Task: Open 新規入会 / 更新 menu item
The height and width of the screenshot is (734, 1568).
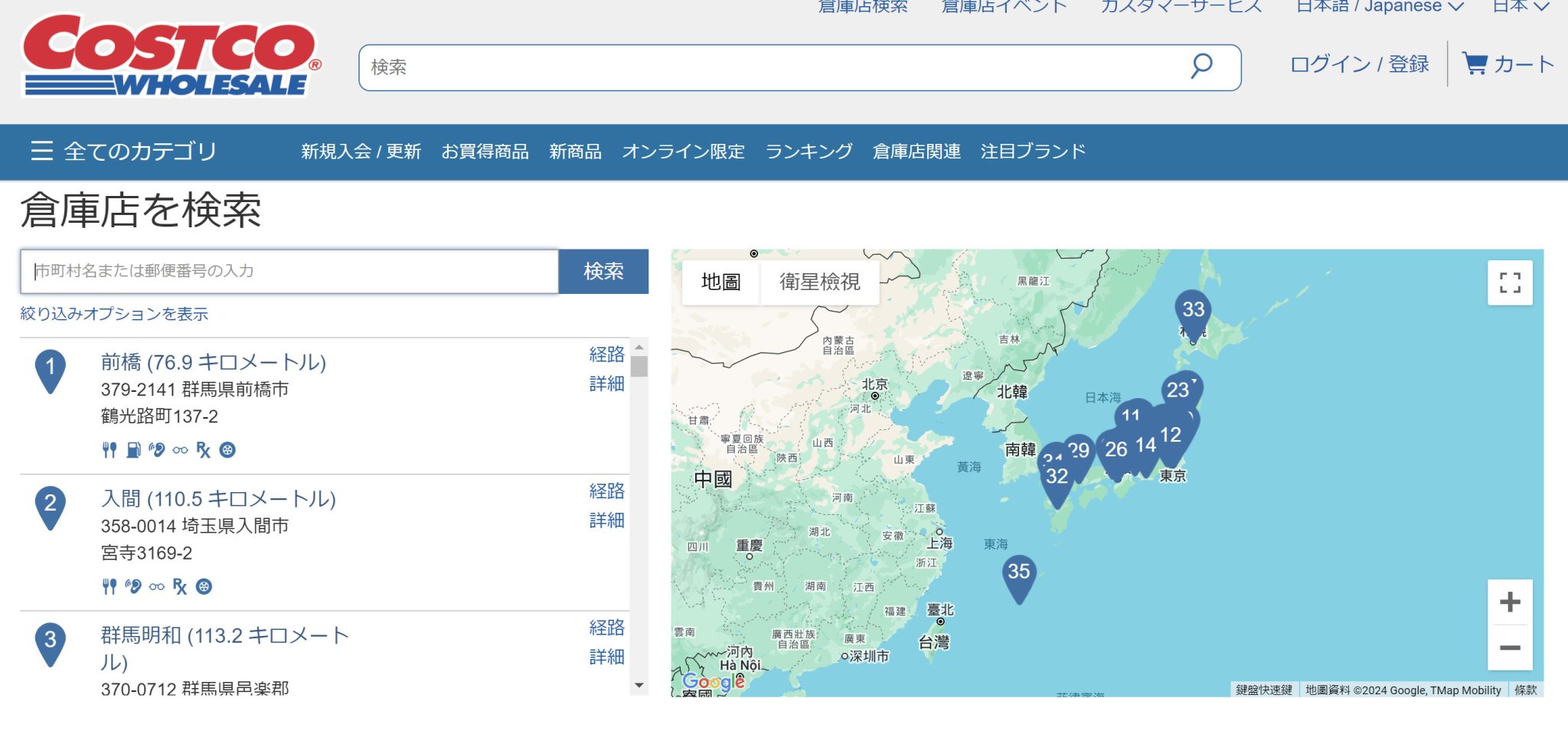Action: 361,152
